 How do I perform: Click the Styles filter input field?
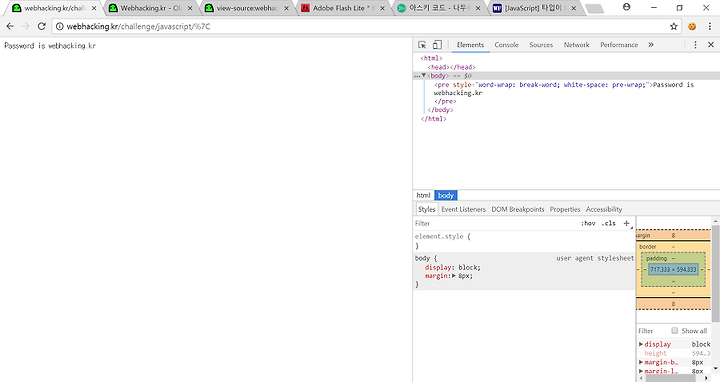click(x=495, y=223)
